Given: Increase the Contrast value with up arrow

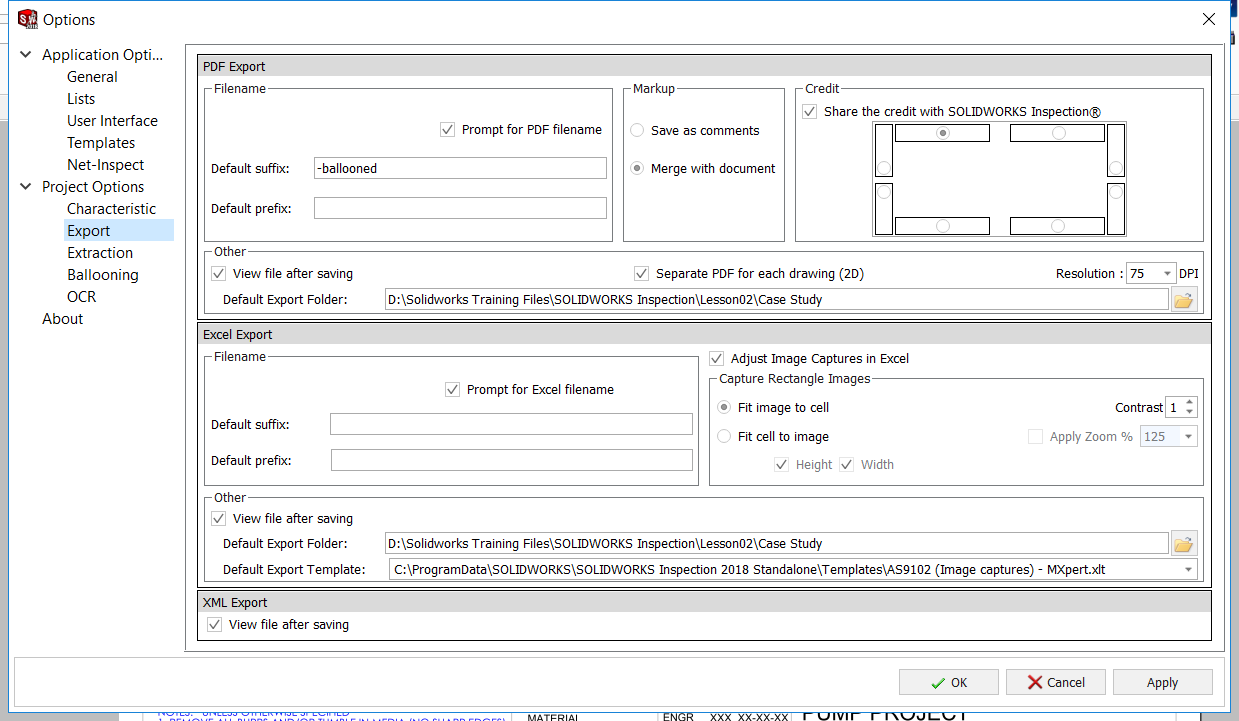Looking at the screenshot, I should (x=1188, y=402).
